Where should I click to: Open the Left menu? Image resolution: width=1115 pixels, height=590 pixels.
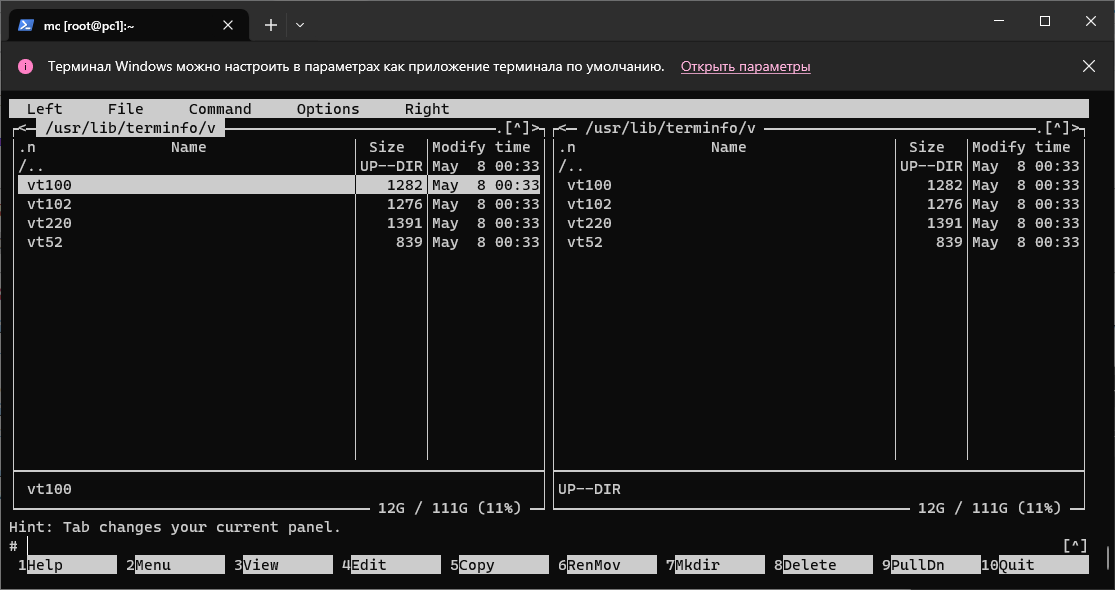tap(44, 109)
